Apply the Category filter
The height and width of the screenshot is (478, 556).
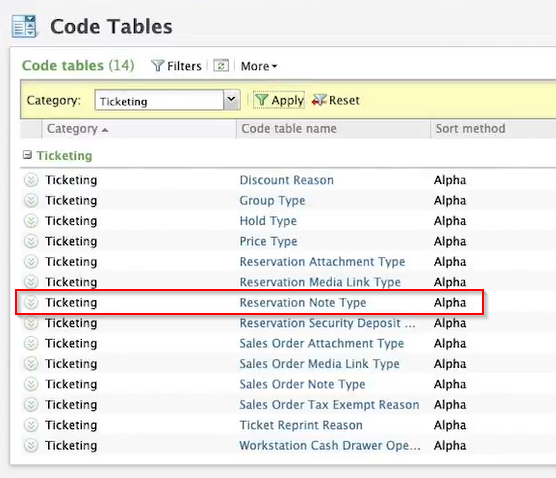(x=279, y=100)
